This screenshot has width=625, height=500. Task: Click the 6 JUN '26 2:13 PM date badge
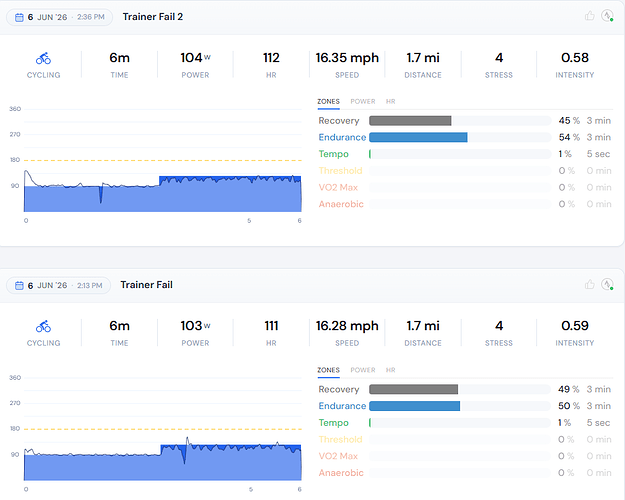(x=58, y=285)
